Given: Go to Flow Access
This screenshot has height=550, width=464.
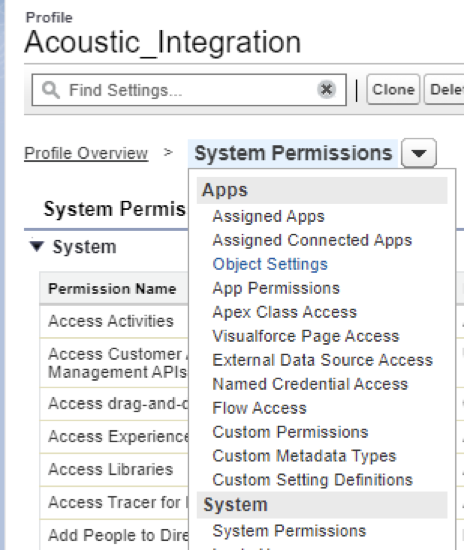Looking at the screenshot, I should pyautogui.click(x=260, y=408).
